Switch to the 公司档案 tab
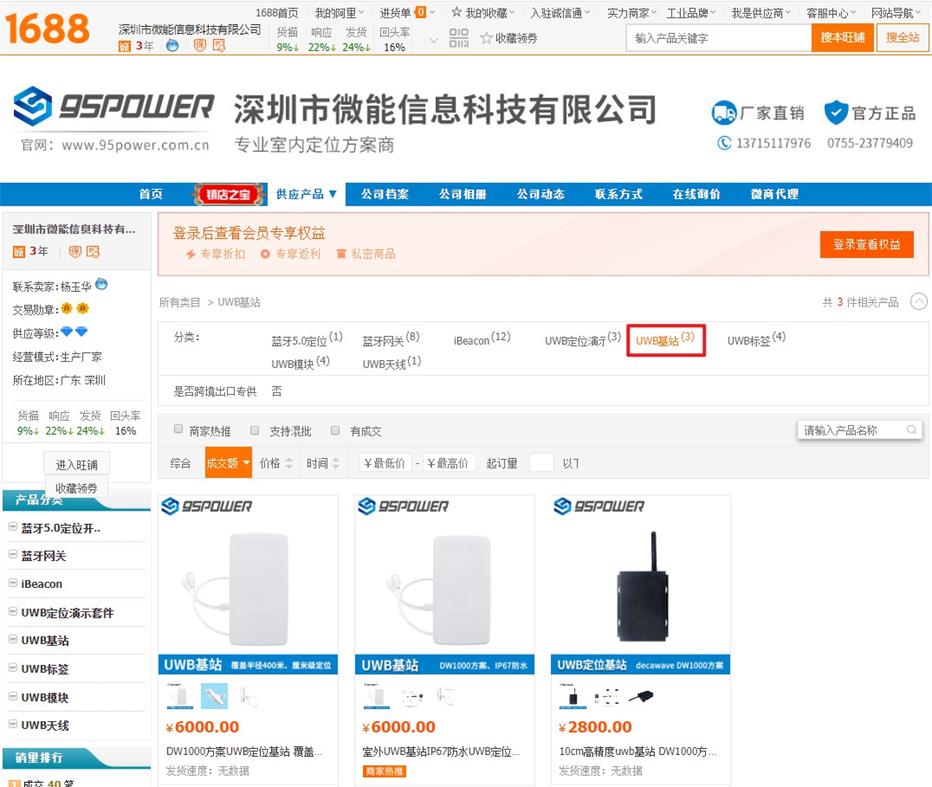 (384, 194)
